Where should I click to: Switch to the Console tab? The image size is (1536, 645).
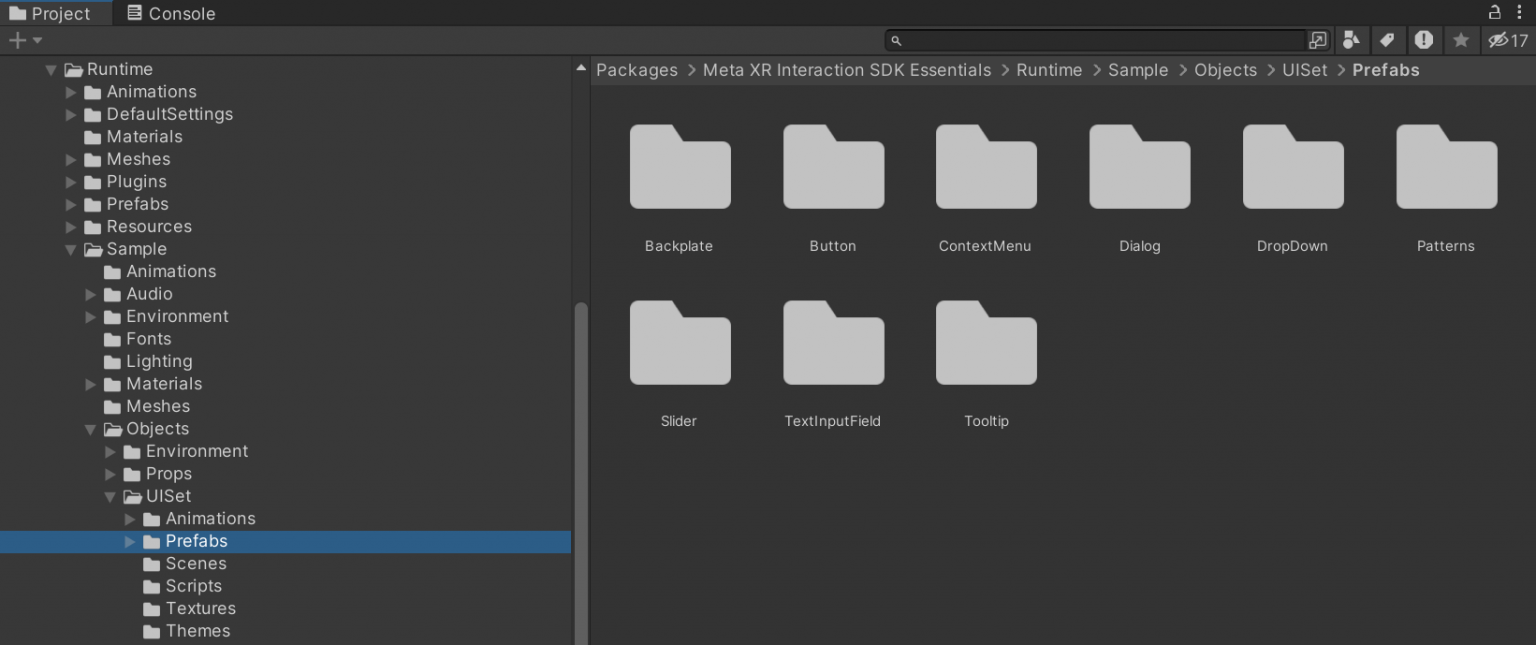coord(171,13)
